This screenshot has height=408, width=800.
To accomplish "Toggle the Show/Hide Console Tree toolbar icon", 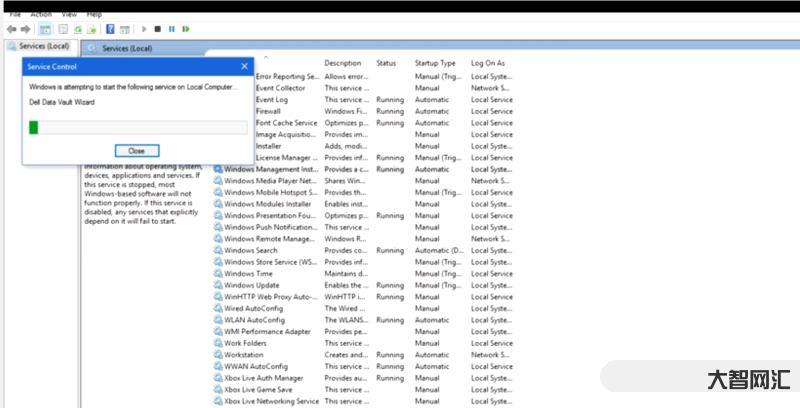I will click(x=45, y=30).
